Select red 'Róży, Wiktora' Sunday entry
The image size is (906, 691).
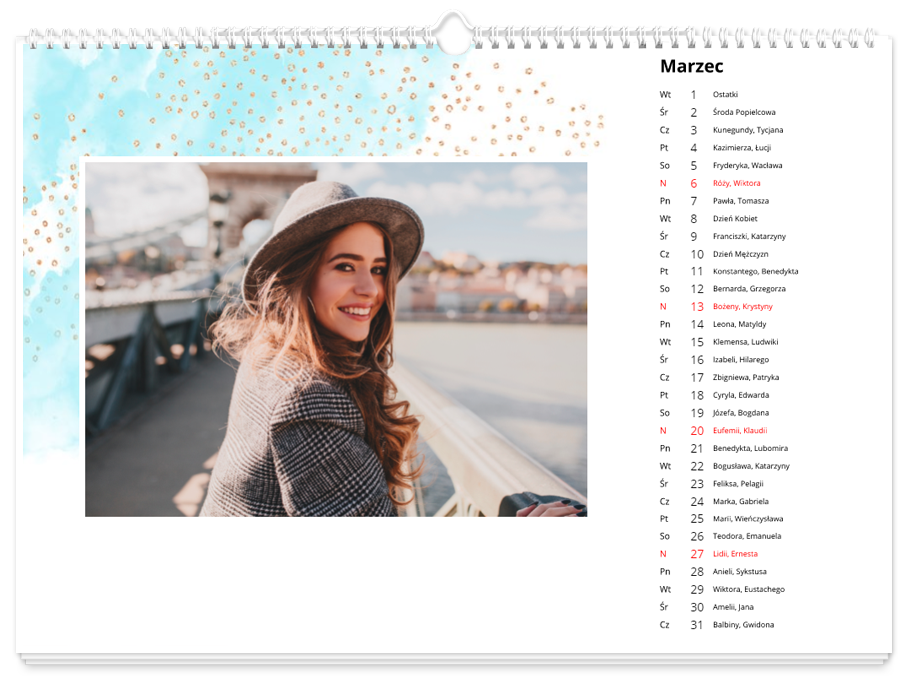(x=736, y=183)
